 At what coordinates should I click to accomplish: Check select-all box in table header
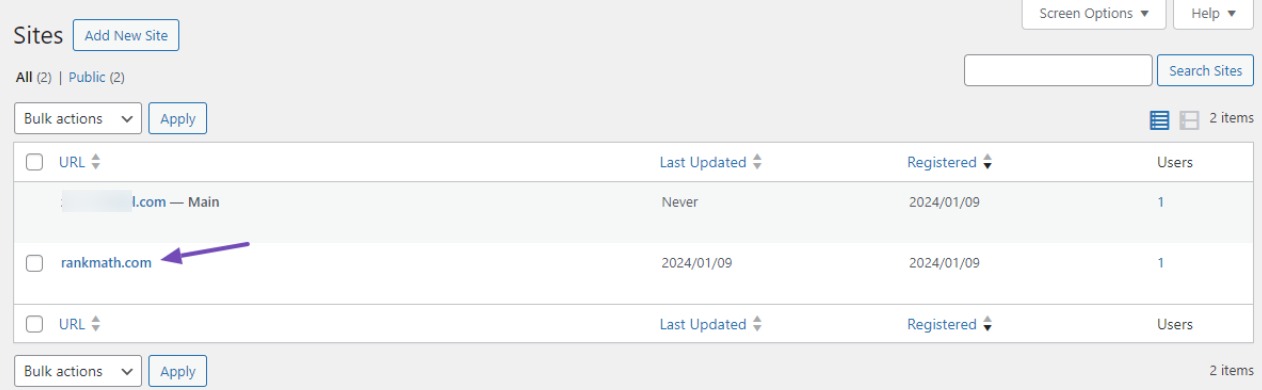click(x=35, y=162)
